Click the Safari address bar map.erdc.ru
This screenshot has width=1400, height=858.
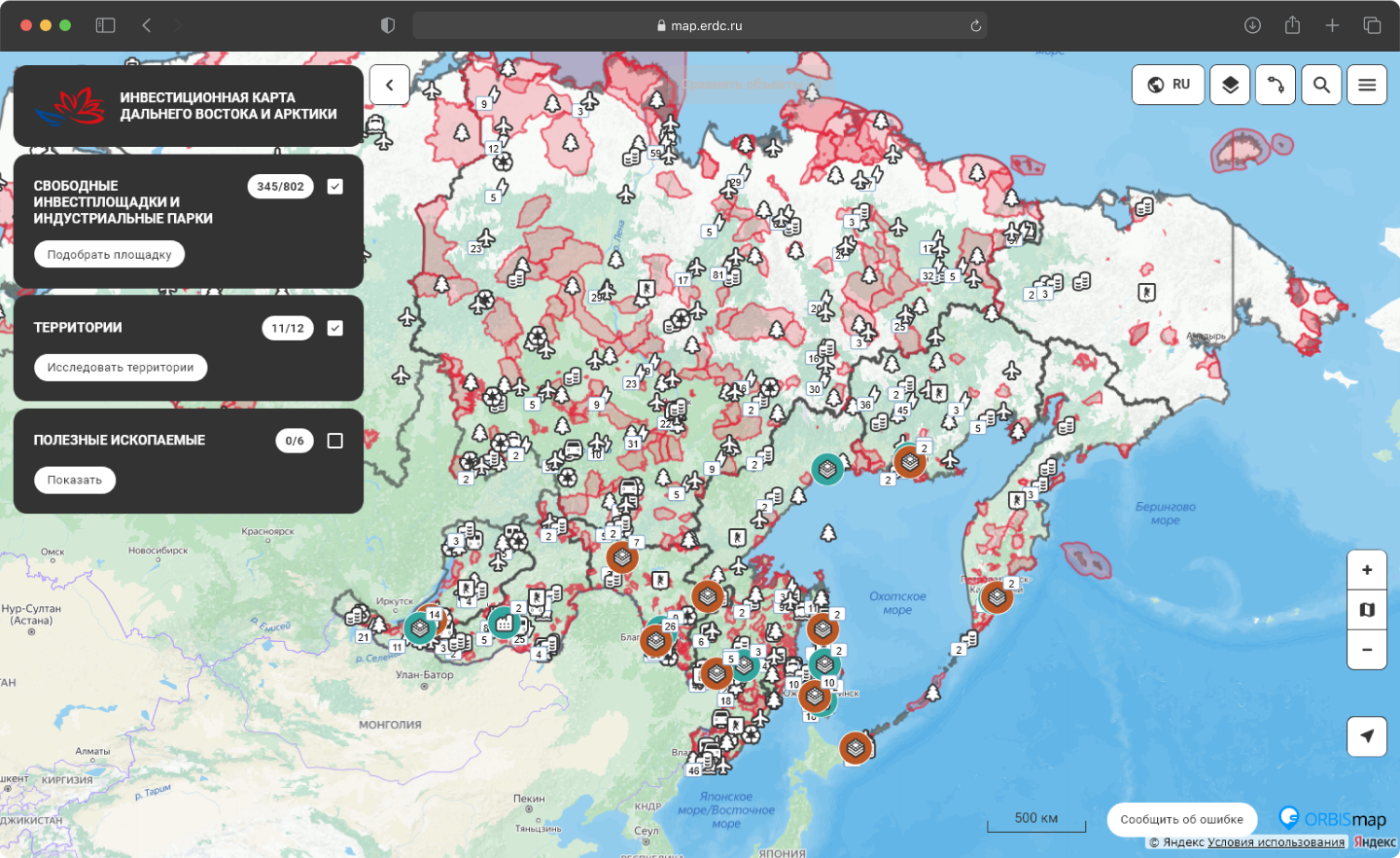click(700, 25)
